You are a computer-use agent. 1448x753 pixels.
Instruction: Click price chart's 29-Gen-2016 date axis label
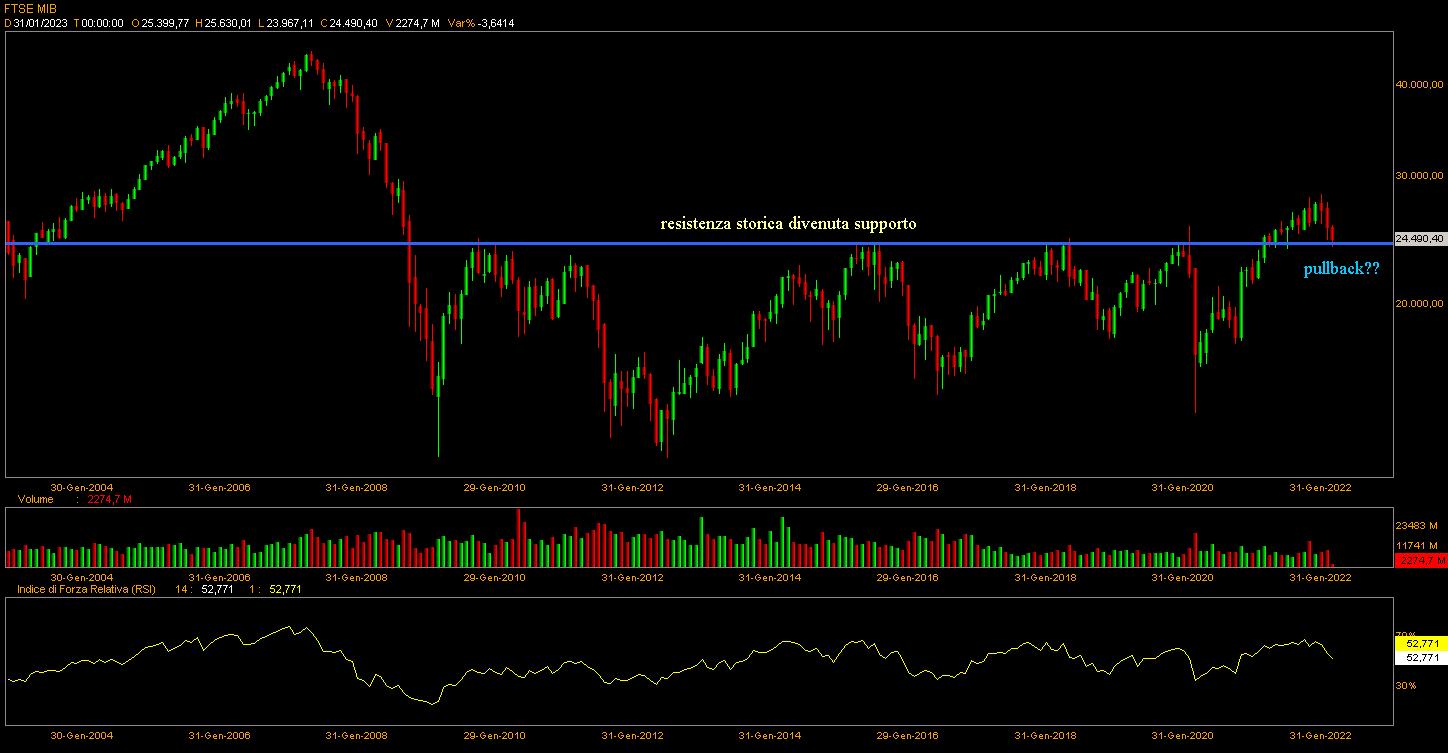pyautogui.click(x=907, y=488)
